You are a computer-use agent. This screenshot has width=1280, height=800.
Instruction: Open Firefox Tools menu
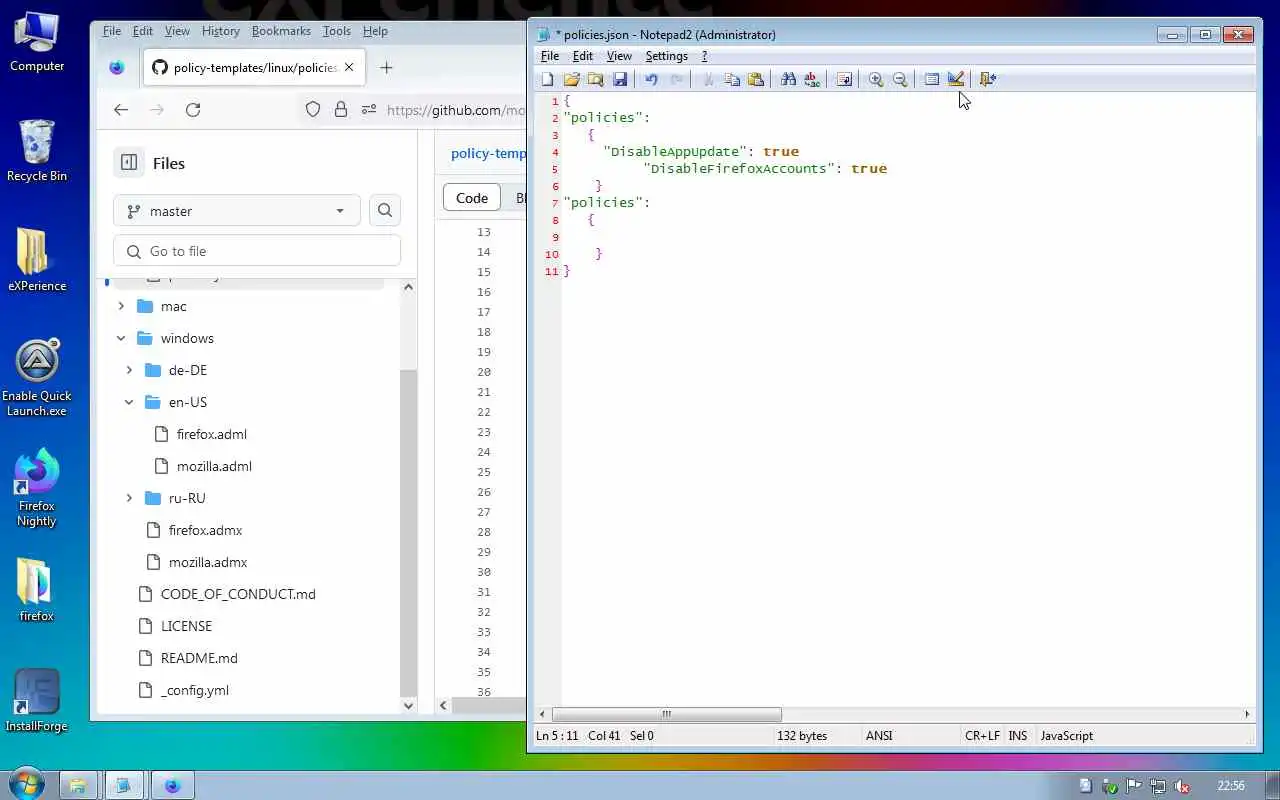pos(337,31)
